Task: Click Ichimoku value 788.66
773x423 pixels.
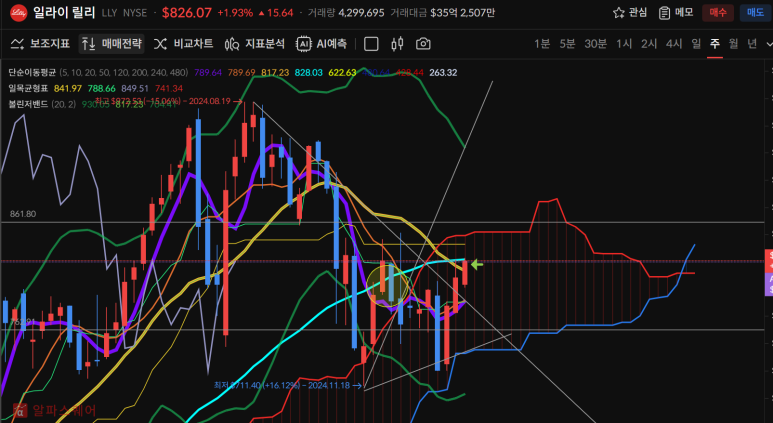Action: click(x=102, y=88)
